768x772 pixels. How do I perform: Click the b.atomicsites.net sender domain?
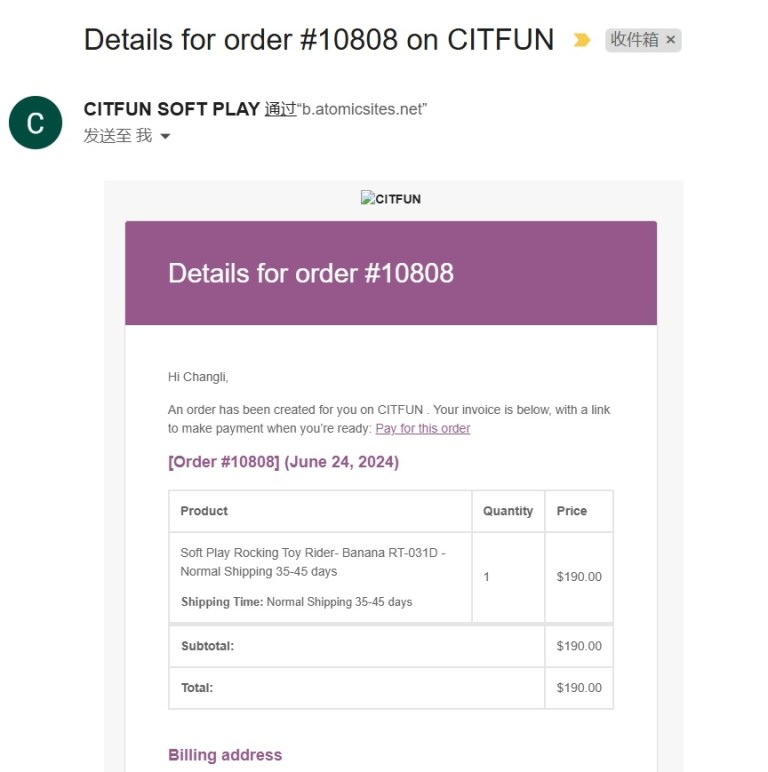[x=362, y=110]
